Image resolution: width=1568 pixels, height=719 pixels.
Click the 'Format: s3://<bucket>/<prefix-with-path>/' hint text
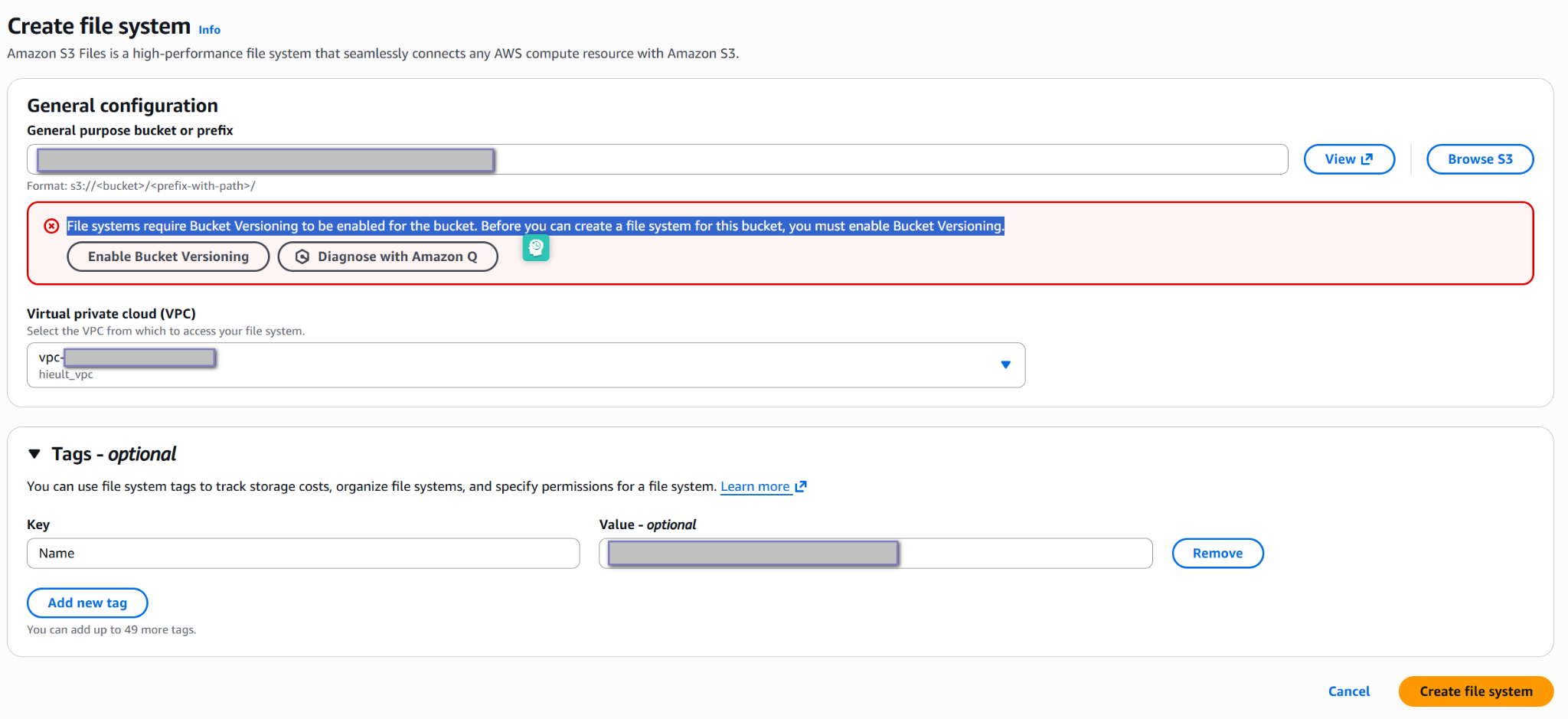141,186
